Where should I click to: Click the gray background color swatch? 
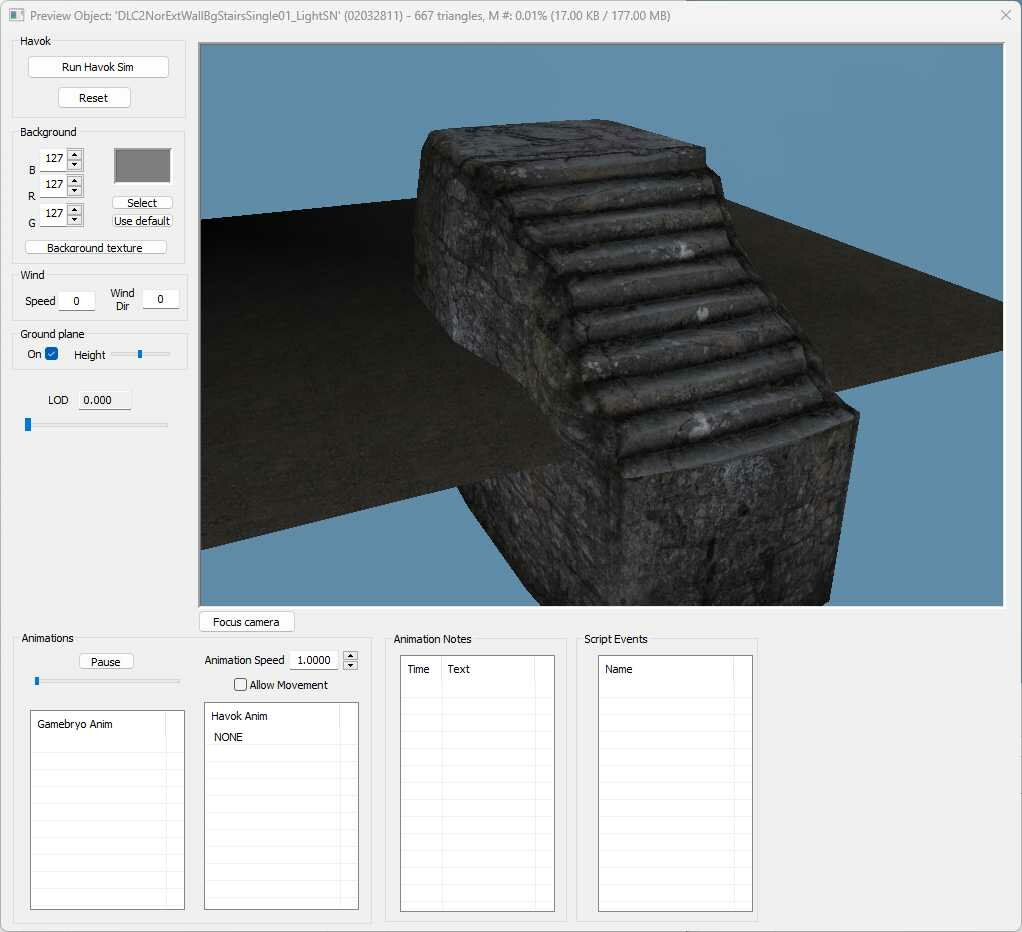(142, 166)
